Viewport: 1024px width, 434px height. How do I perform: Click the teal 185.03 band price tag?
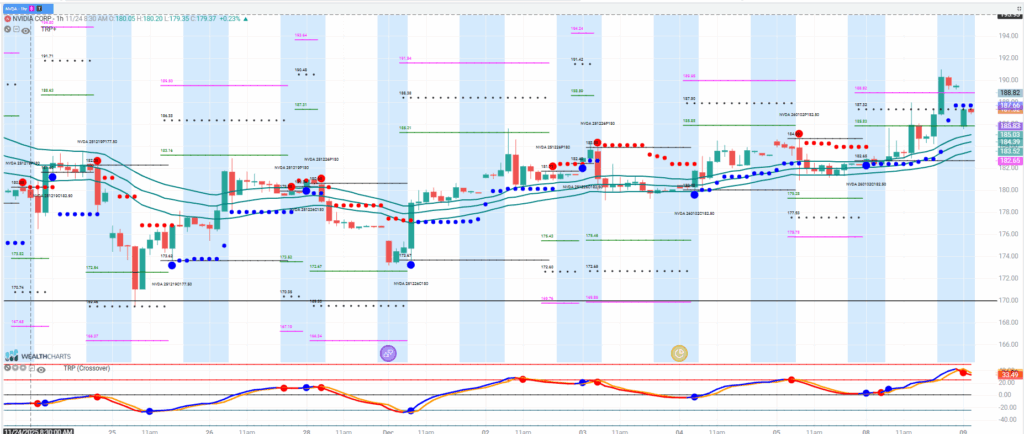click(x=1010, y=134)
